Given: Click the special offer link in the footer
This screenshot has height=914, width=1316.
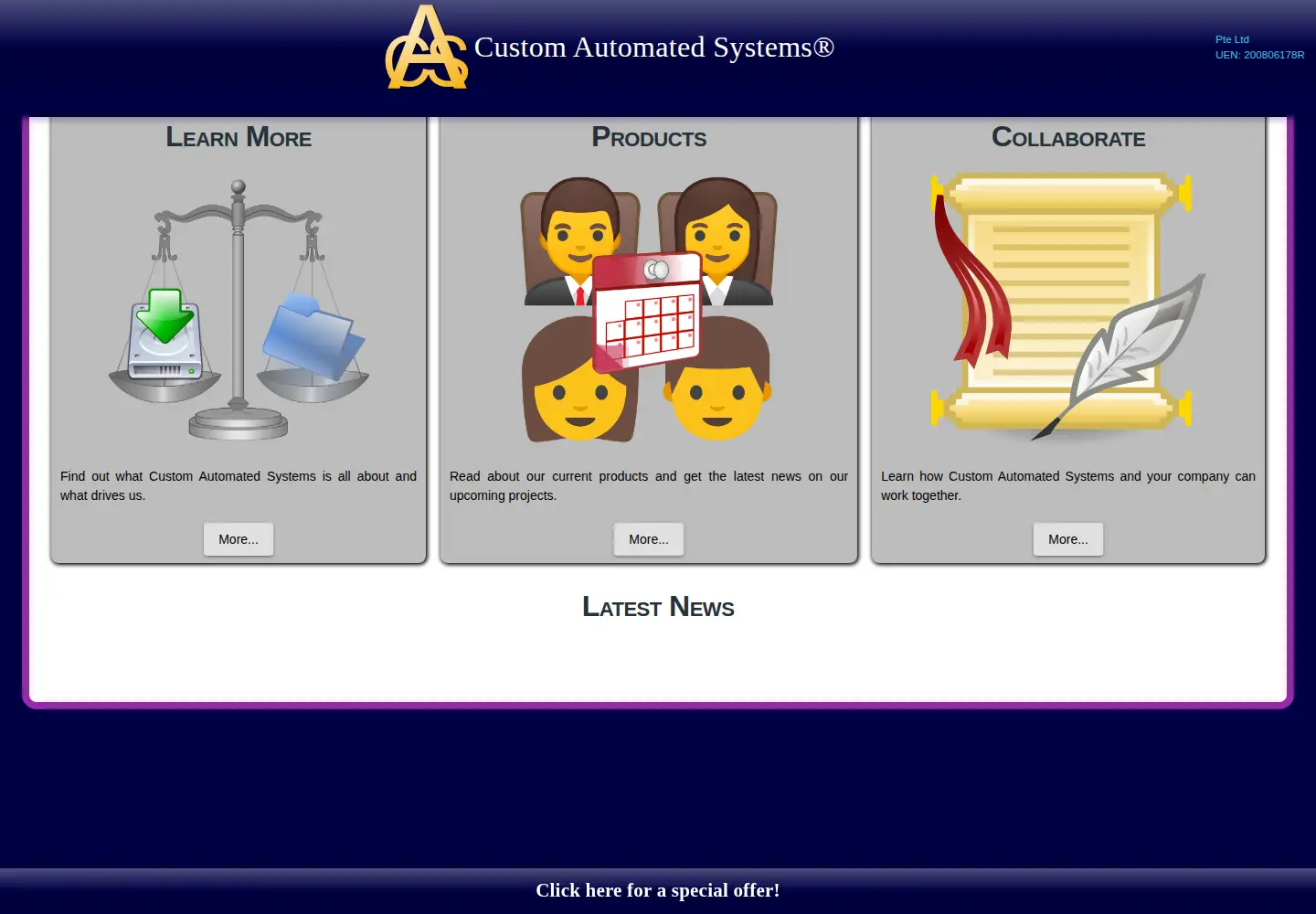Looking at the screenshot, I should click(x=658, y=890).
